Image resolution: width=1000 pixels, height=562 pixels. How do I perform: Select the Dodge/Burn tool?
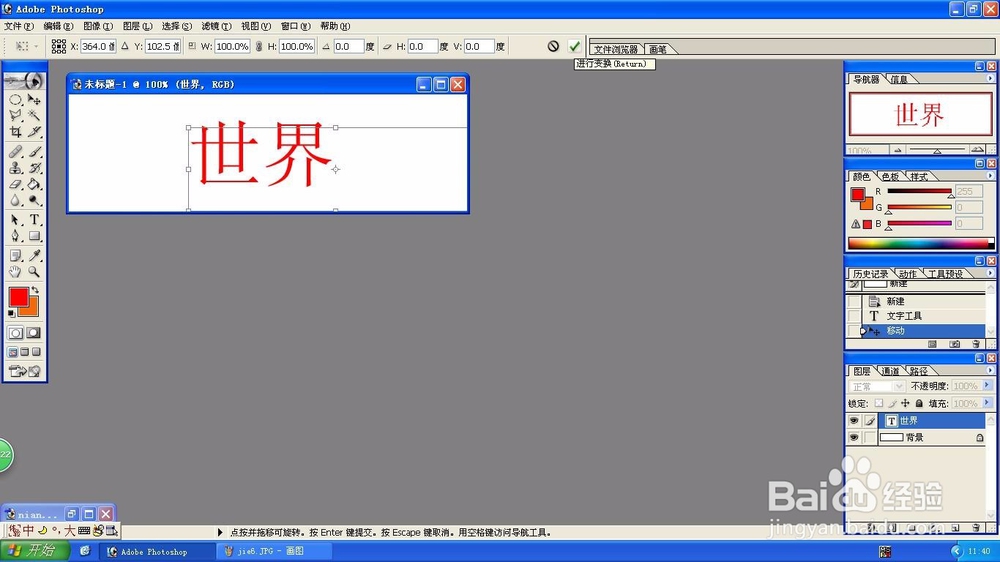[x=34, y=200]
